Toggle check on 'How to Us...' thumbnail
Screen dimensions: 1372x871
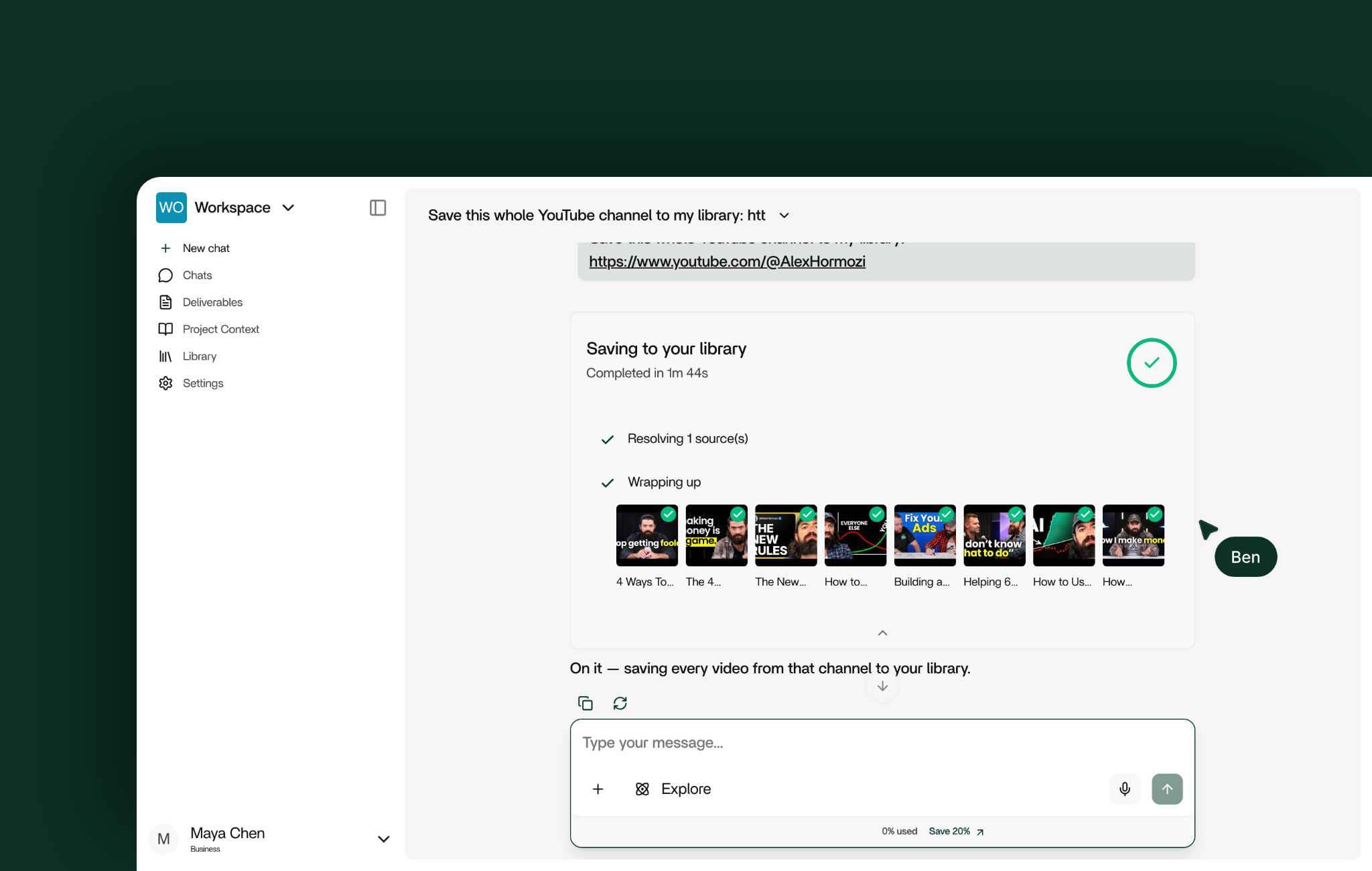click(x=1085, y=514)
